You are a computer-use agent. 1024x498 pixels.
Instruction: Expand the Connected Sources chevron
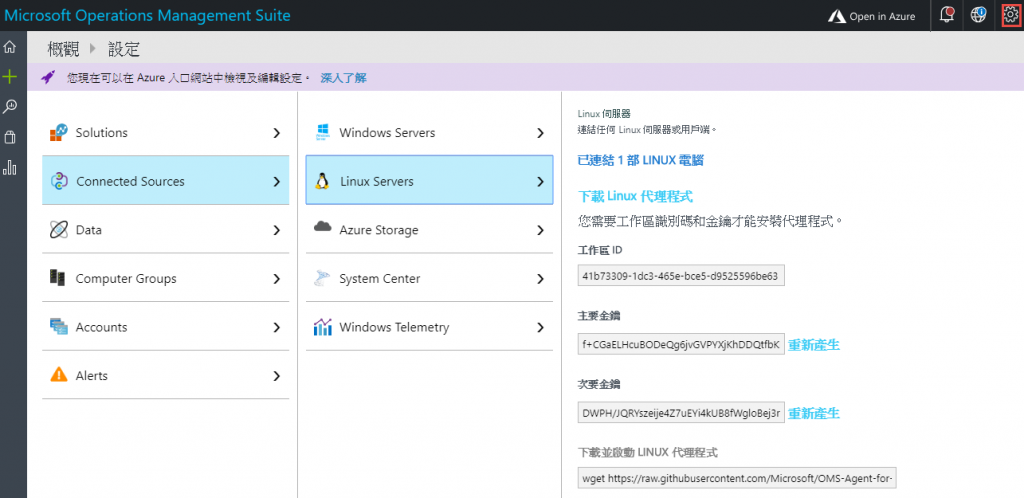[x=276, y=181]
